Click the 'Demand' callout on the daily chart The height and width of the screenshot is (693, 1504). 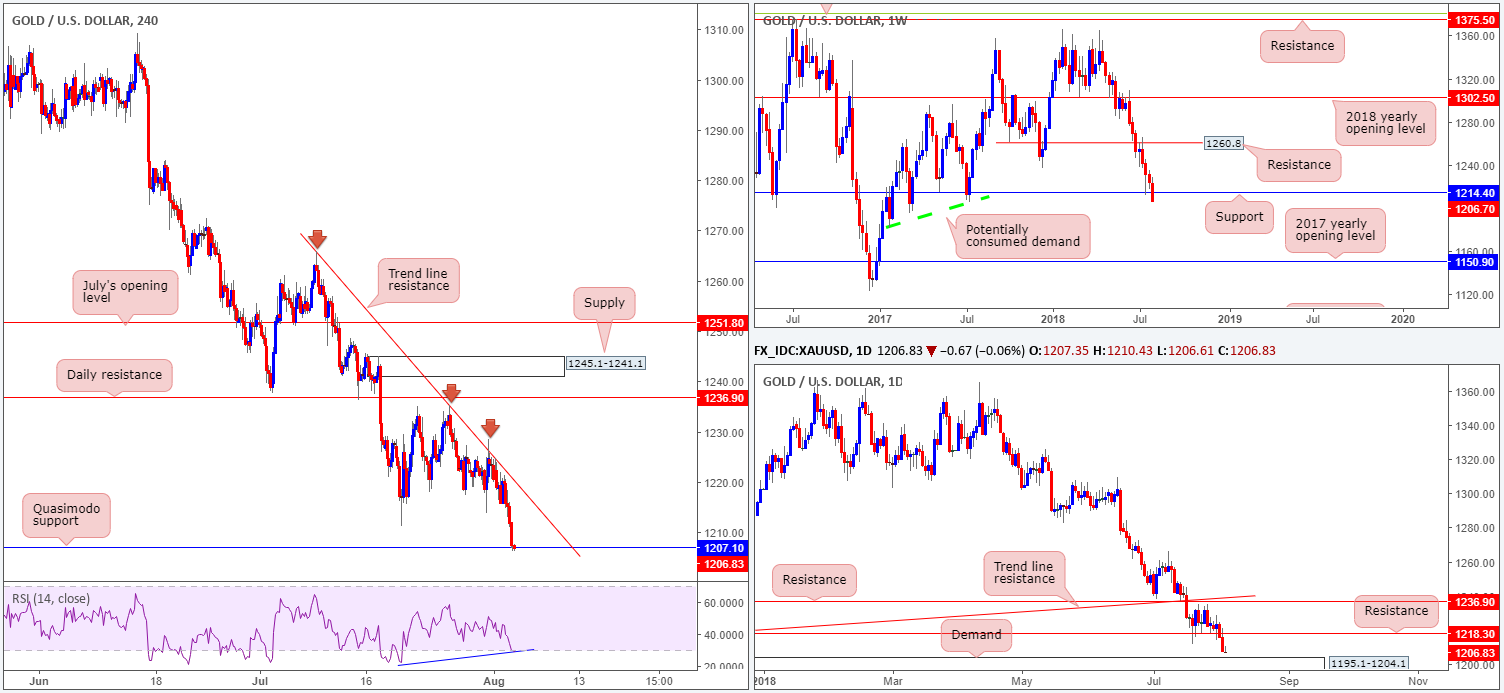click(x=976, y=634)
